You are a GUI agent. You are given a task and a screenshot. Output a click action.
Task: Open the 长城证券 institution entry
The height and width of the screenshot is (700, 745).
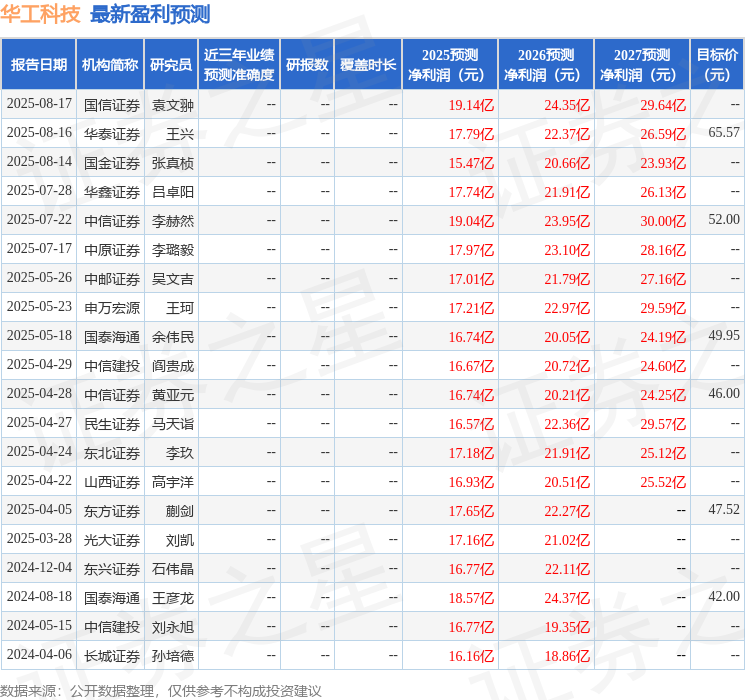[x=111, y=655]
